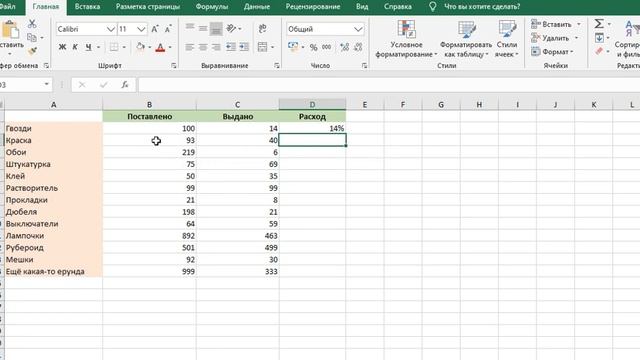
Task: Open Шрифт dialog launcher icon
Action: [173, 65]
